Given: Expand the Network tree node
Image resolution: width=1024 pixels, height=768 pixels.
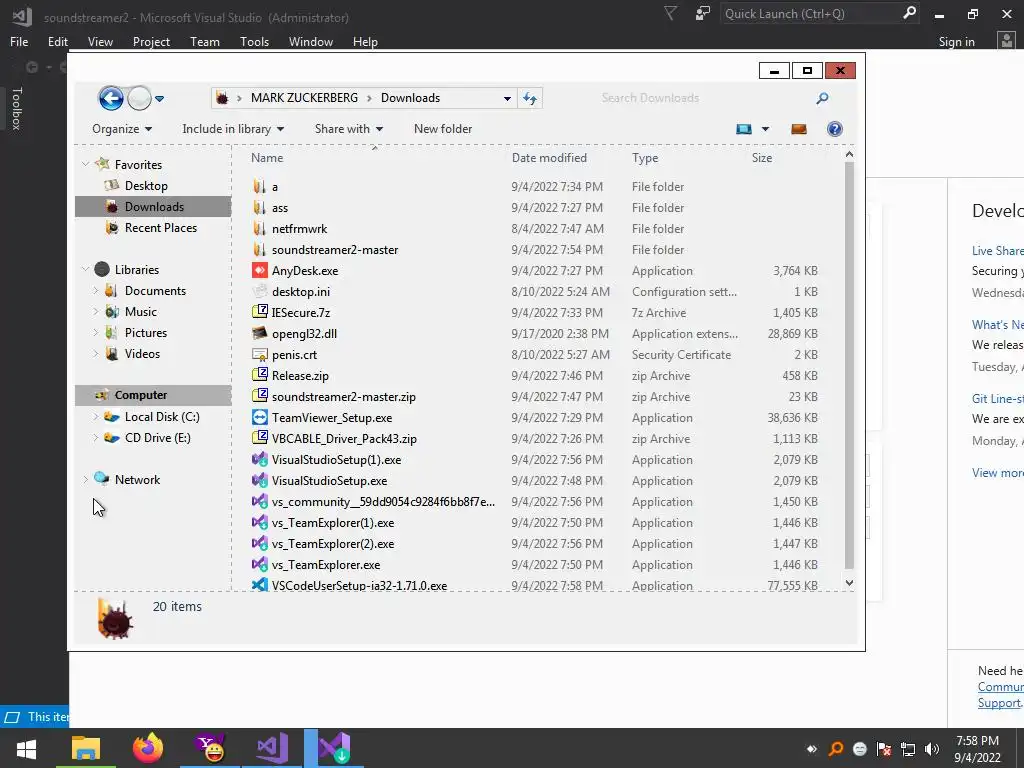Looking at the screenshot, I should pyautogui.click(x=86, y=479).
